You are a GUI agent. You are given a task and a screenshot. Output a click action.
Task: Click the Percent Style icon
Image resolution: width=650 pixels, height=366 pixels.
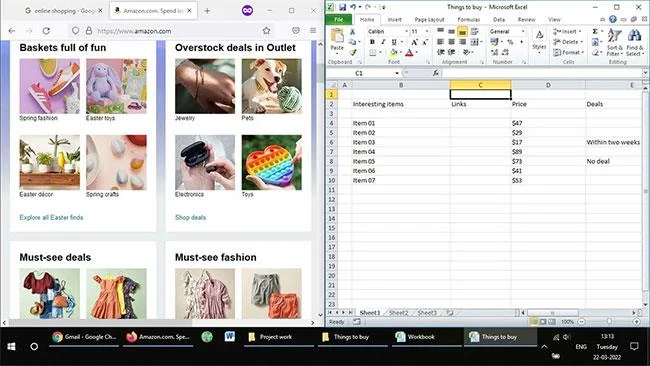click(x=510, y=42)
